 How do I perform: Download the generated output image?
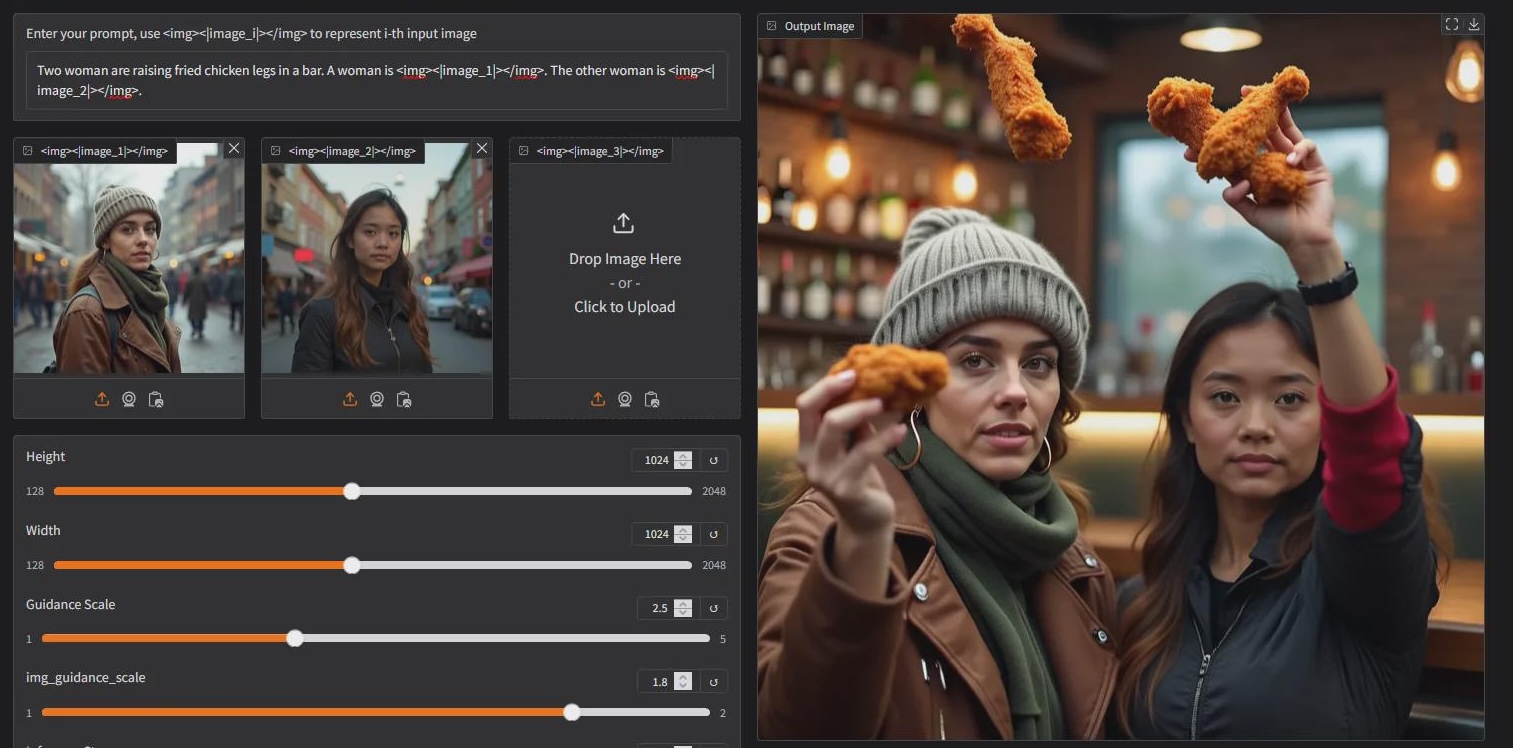1473,25
